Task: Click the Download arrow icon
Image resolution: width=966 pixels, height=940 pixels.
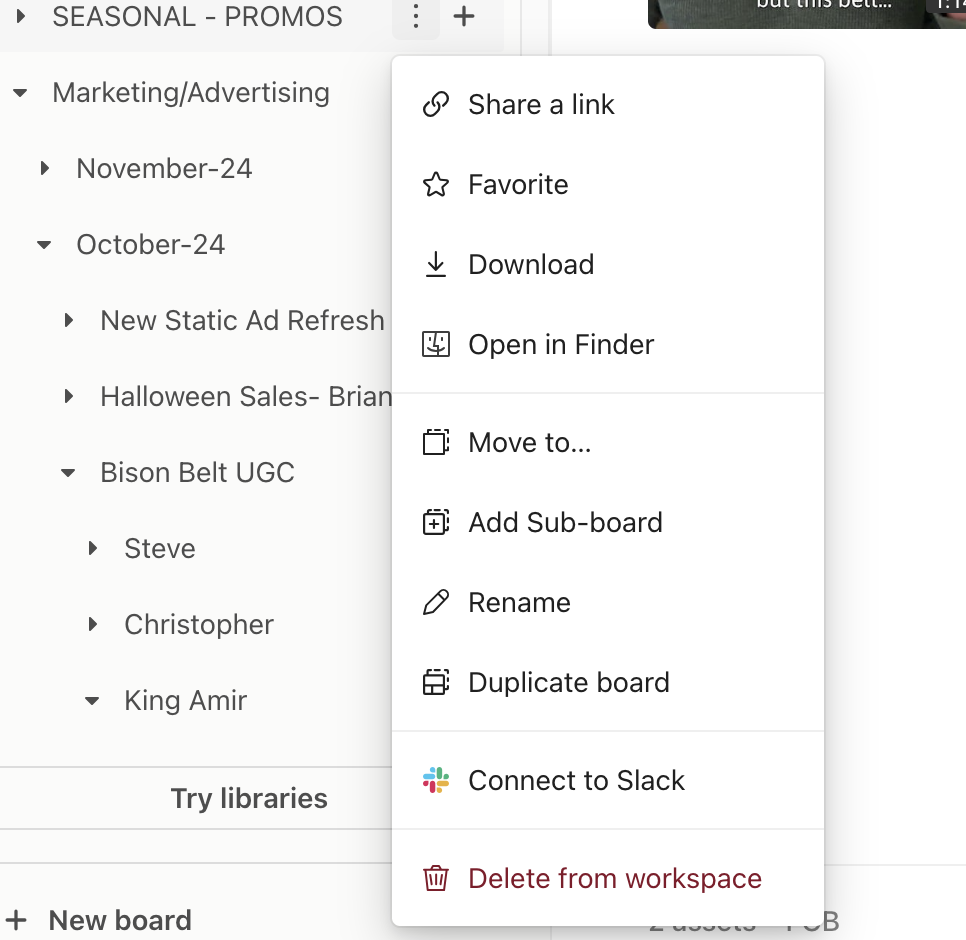Action: [436, 265]
